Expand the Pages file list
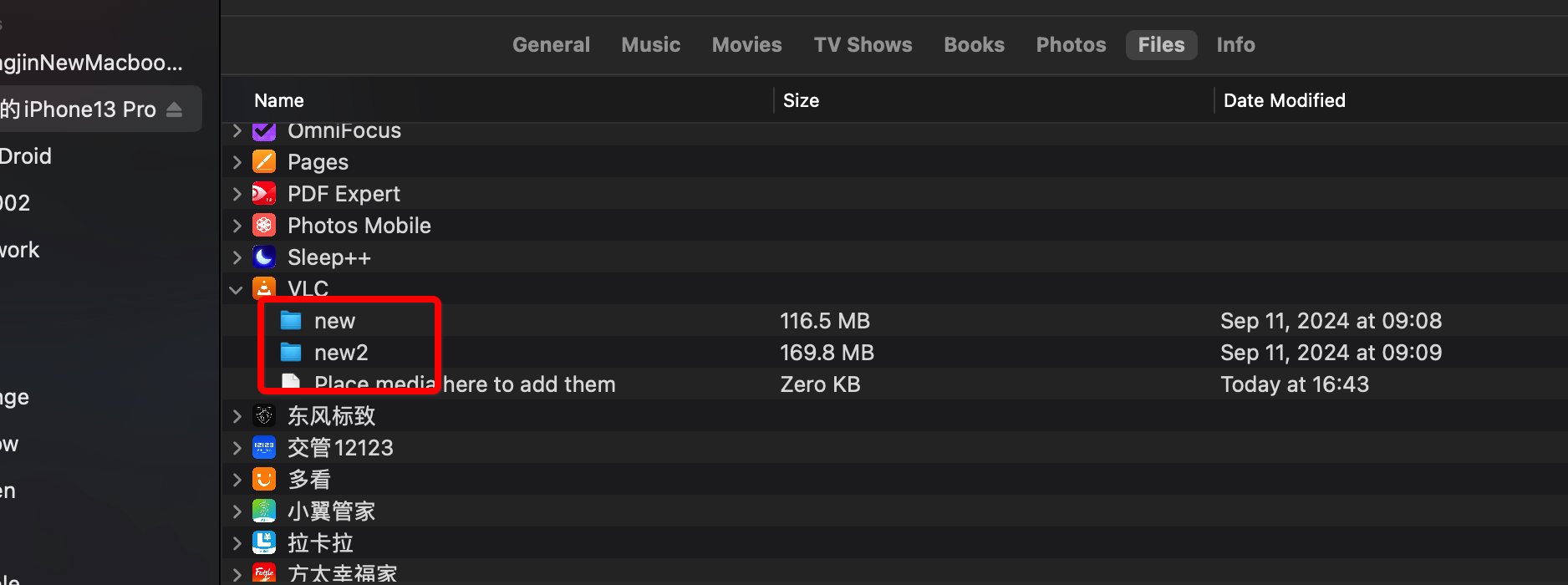Viewport: 1568px width, 585px height. (237, 162)
